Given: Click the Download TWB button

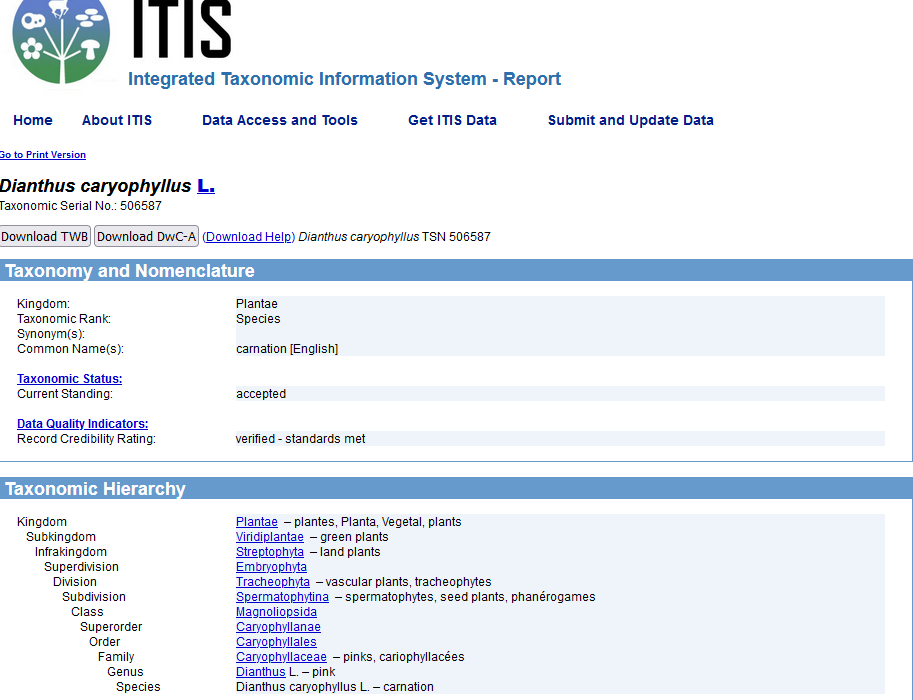Looking at the screenshot, I should point(45,236).
